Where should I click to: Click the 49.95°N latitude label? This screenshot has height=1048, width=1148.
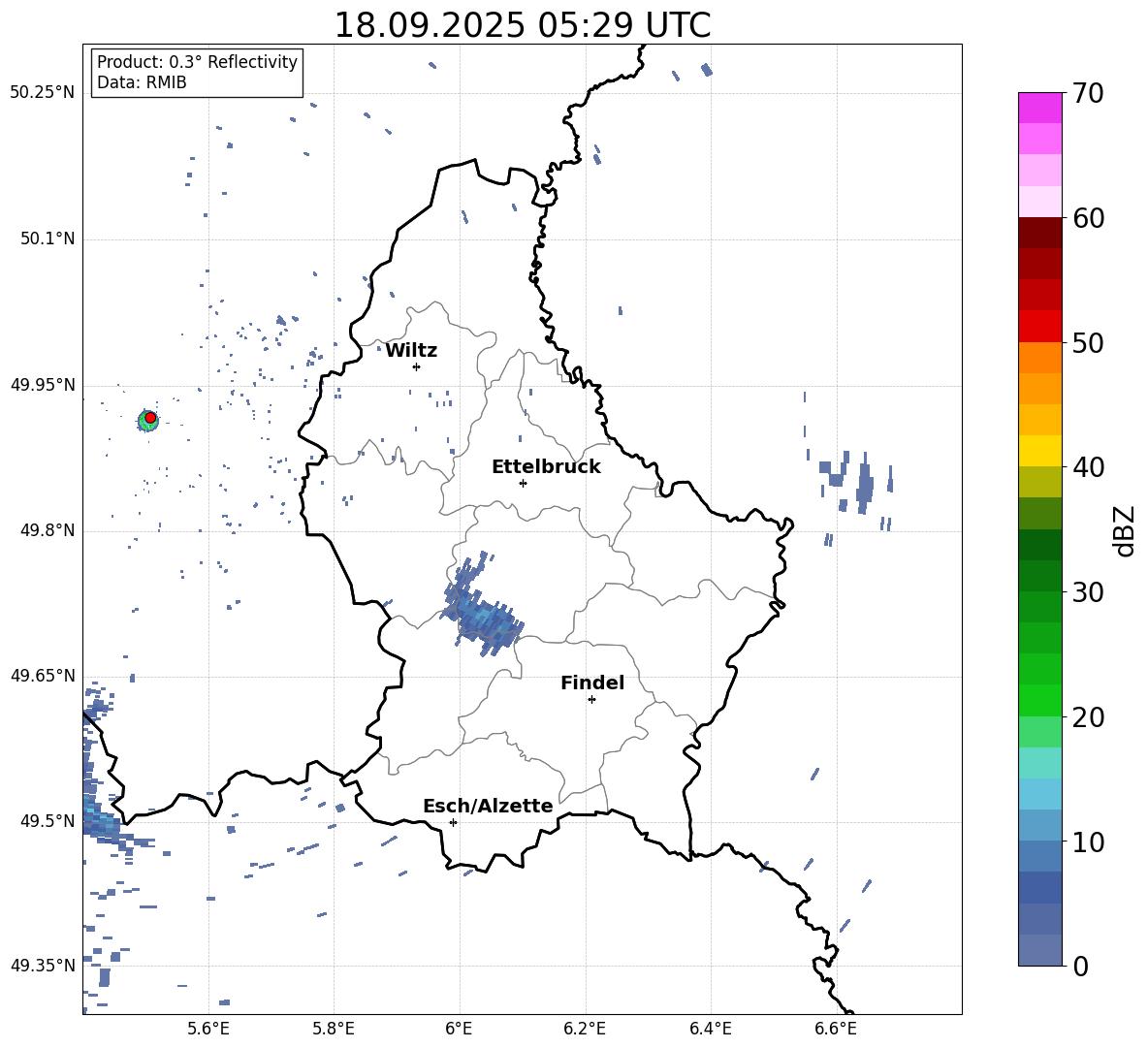coord(43,385)
